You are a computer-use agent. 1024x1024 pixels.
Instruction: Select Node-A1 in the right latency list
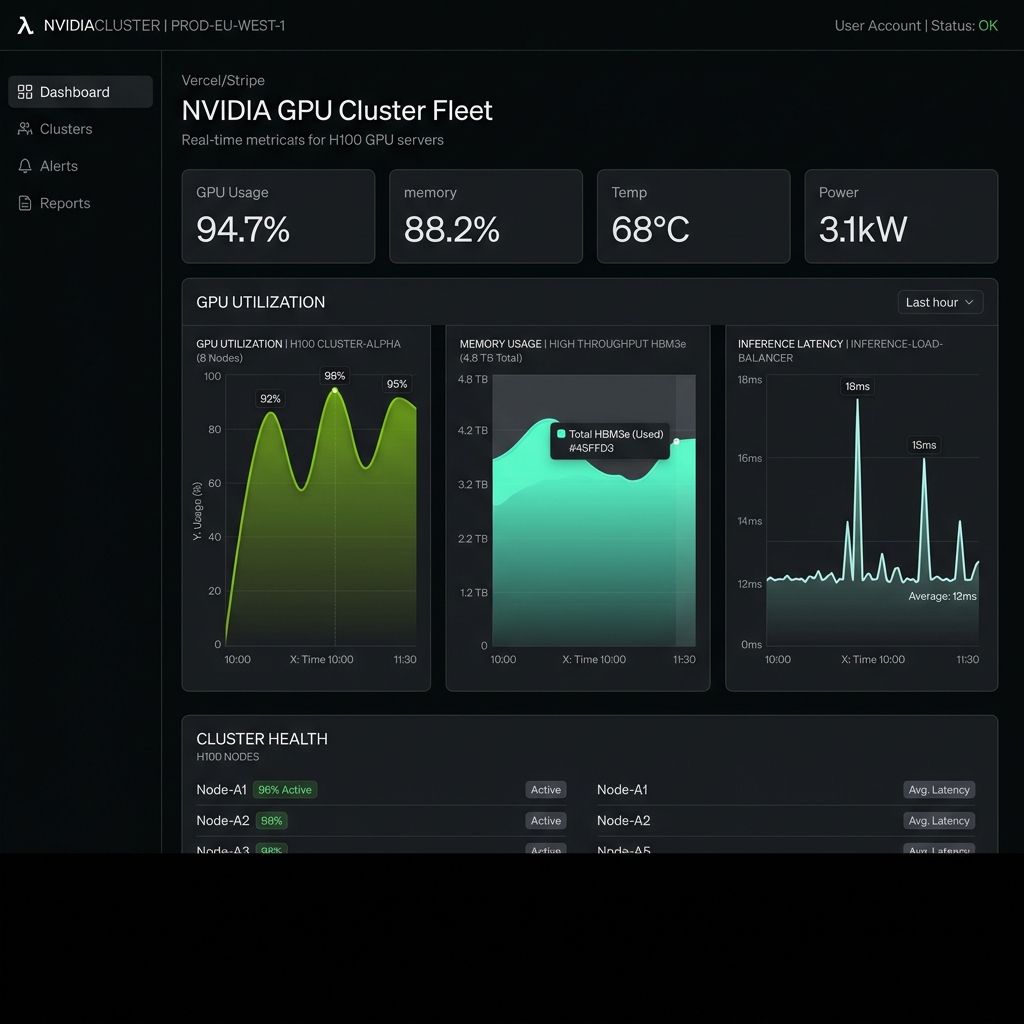pyautogui.click(x=622, y=790)
